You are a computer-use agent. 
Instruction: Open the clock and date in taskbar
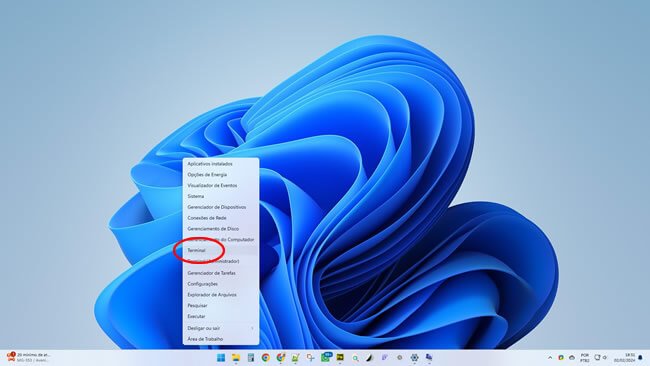625,358
